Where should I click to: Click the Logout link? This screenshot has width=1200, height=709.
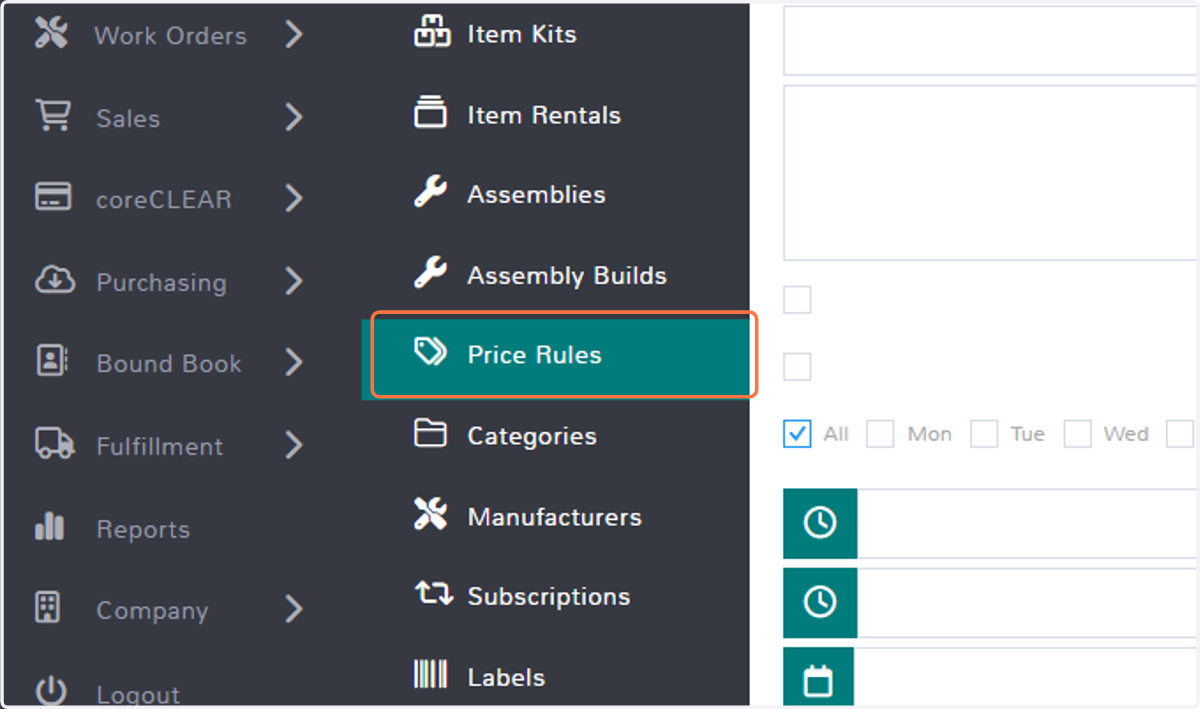point(138,694)
